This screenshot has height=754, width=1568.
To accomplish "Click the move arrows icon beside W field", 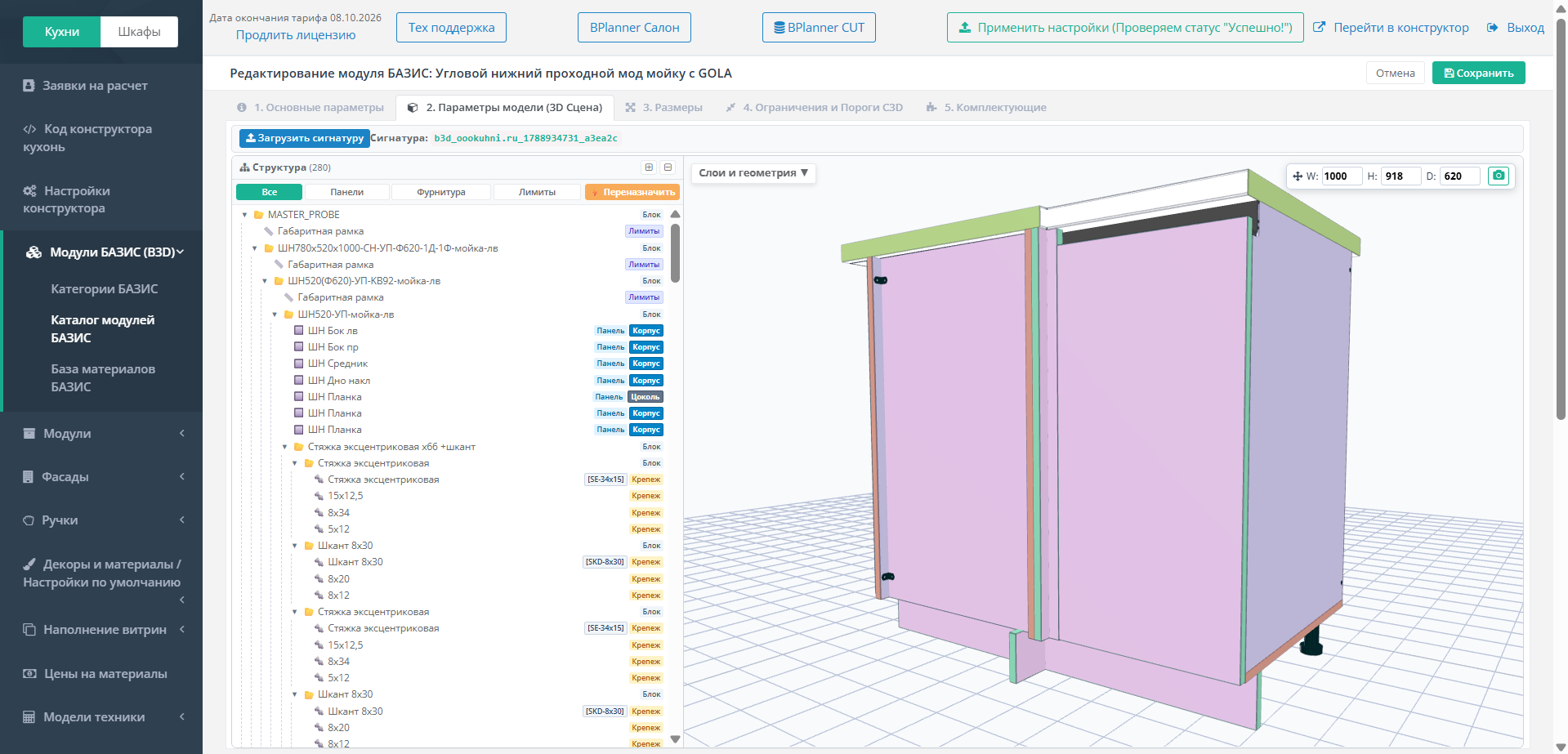I will pos(1298,176).
